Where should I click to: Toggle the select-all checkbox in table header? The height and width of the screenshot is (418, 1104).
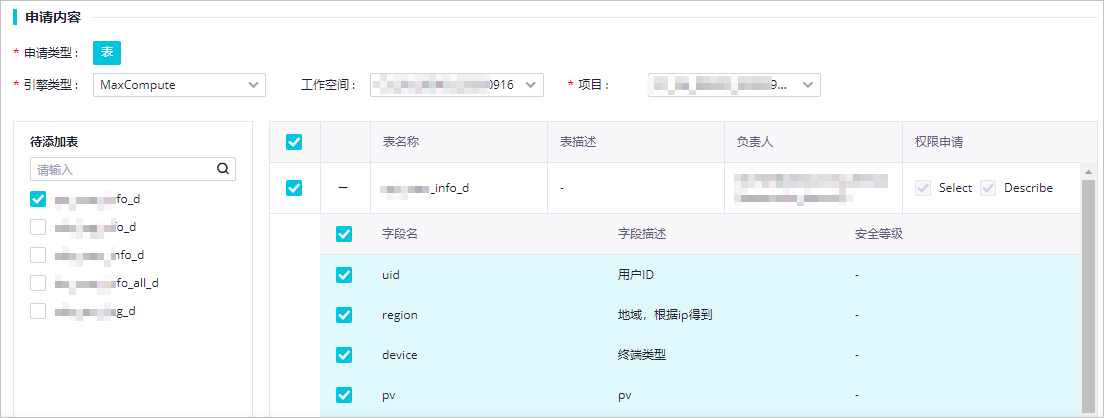point(294,142)
